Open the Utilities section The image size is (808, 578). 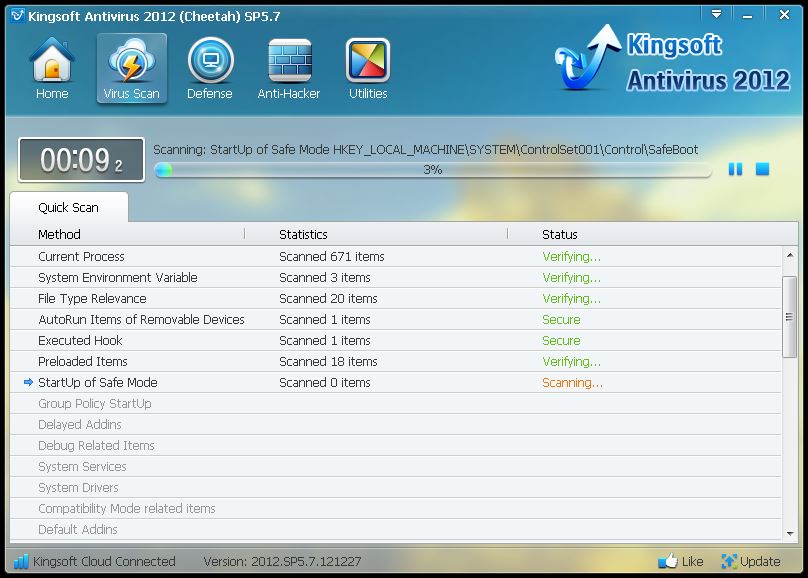coord(368,69)
